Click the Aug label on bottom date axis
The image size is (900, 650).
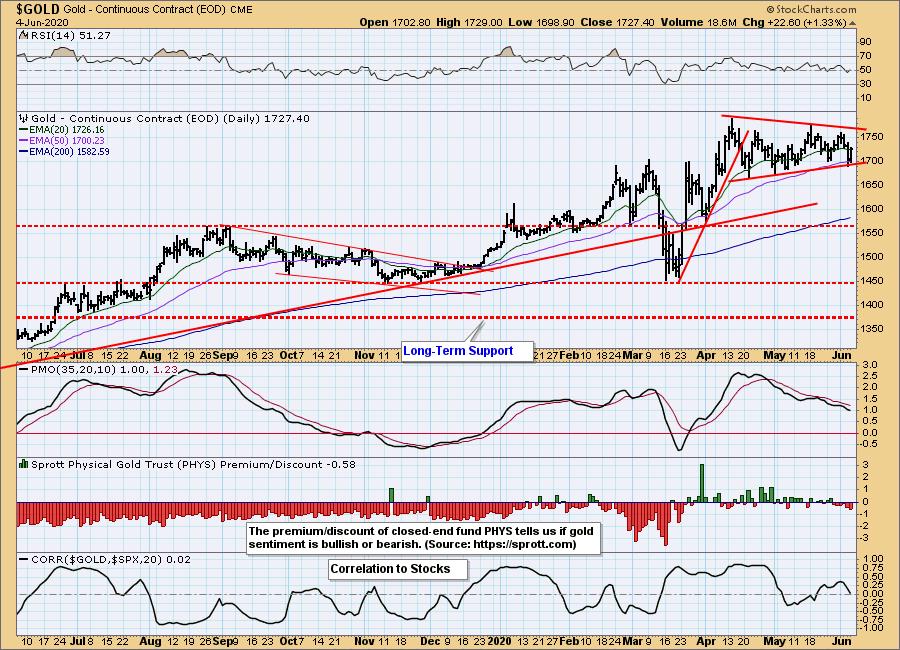(x=150, y=641)
